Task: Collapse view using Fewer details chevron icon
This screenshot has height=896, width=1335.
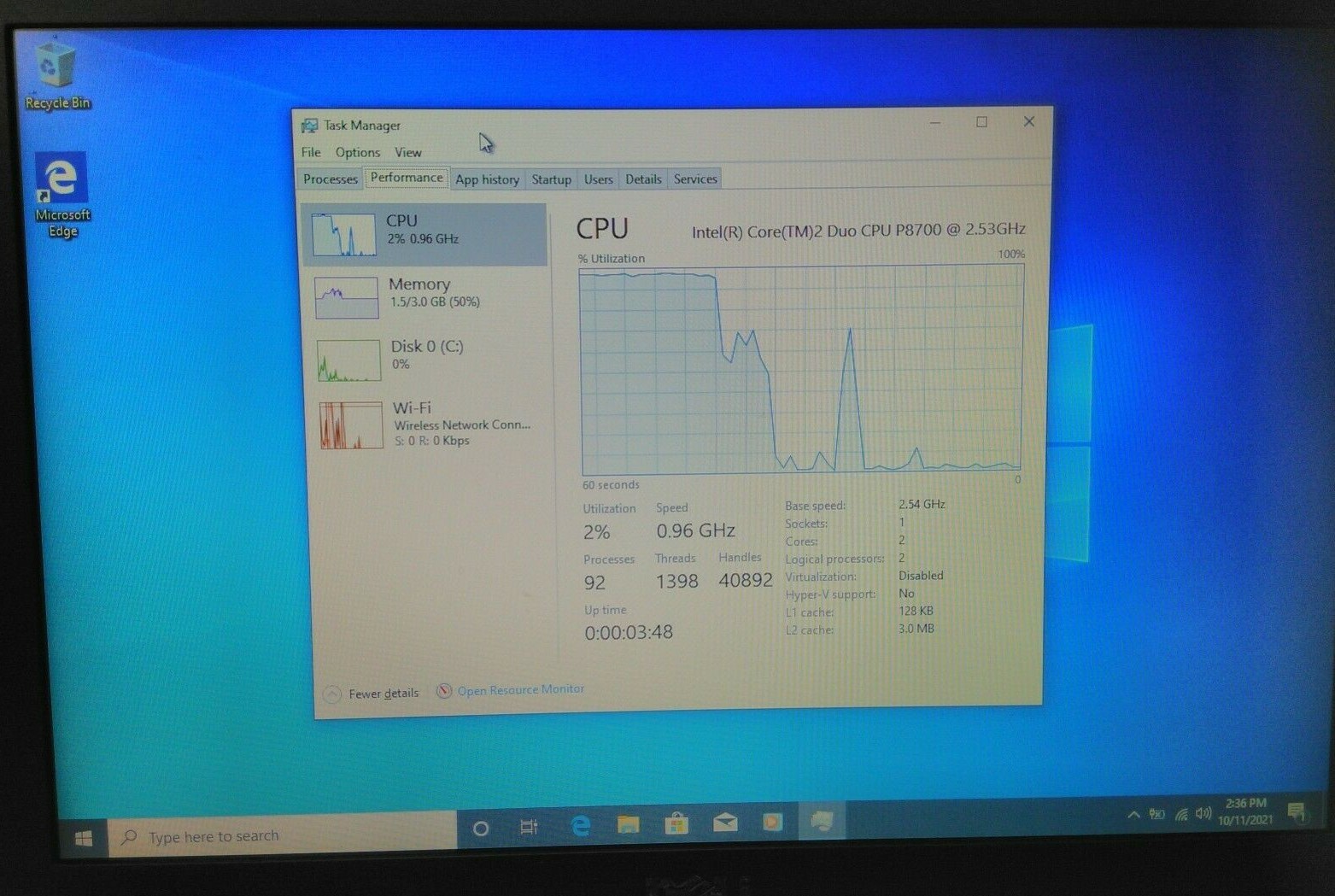Action: 332,694
